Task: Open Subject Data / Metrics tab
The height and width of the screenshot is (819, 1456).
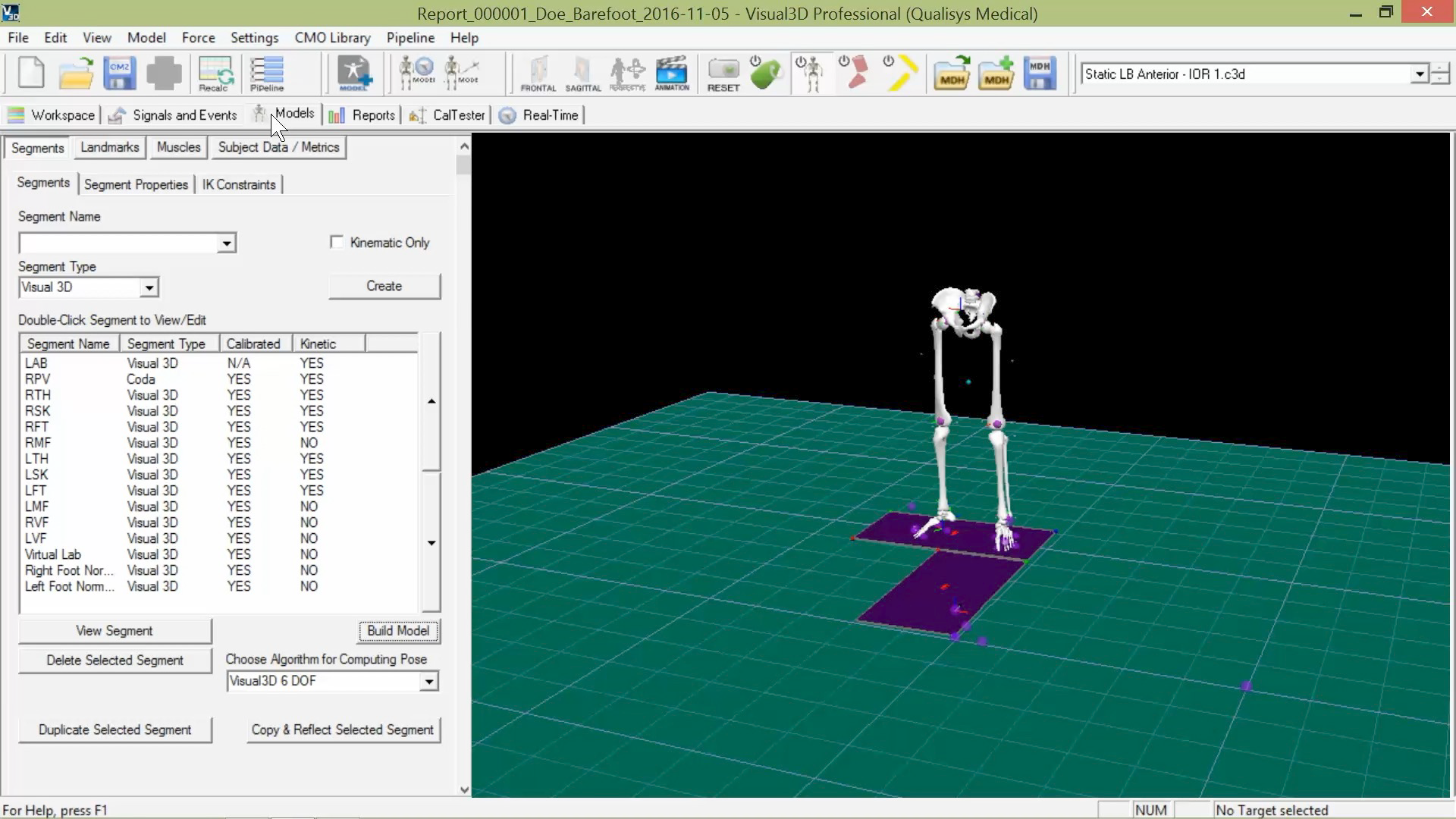Action: tap(278, 147)
